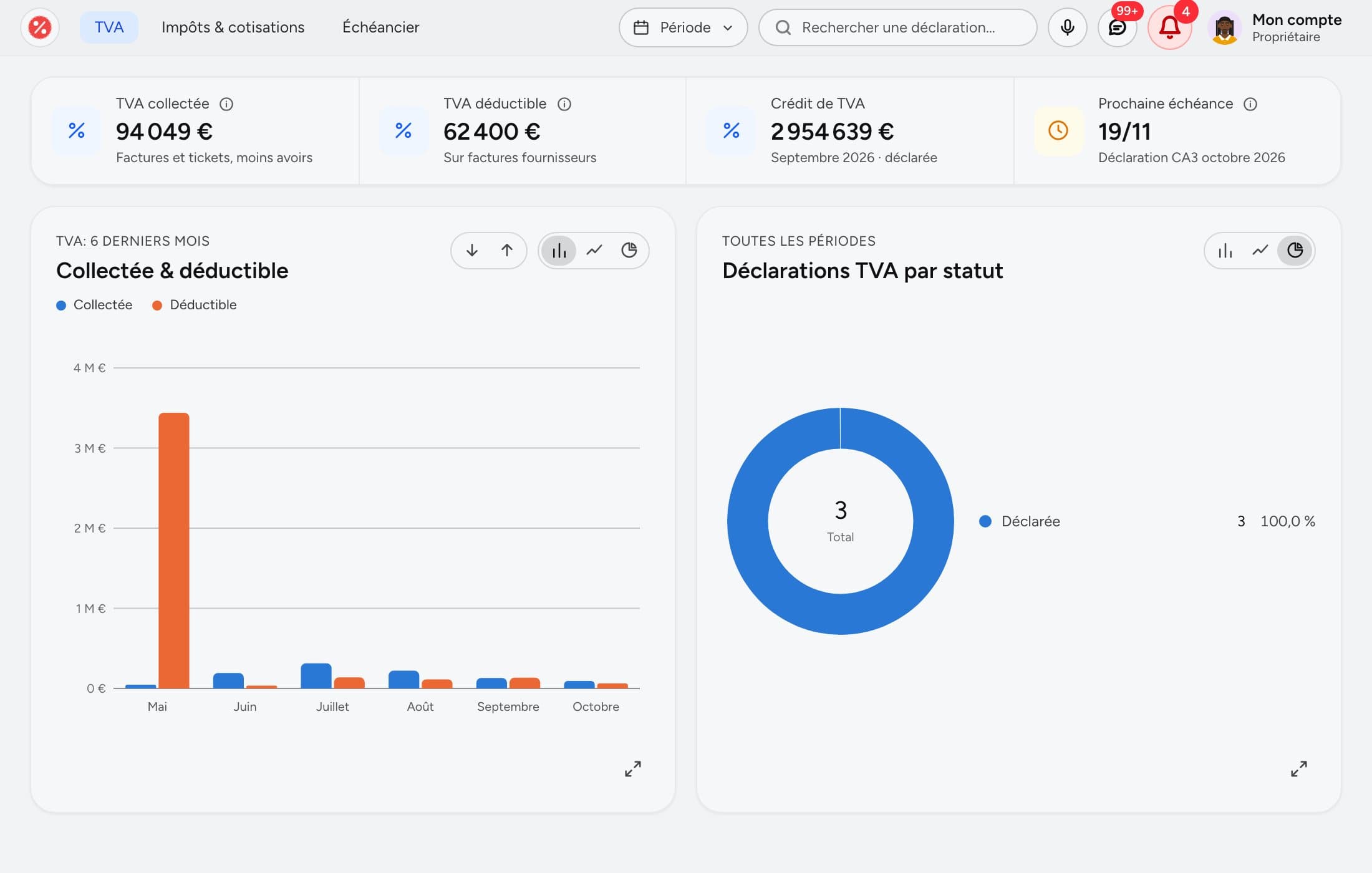The width and height of the screenshot is (1372, 873).
Task: Toggle the Déclarée legend entry
Action: point(1019,521)
